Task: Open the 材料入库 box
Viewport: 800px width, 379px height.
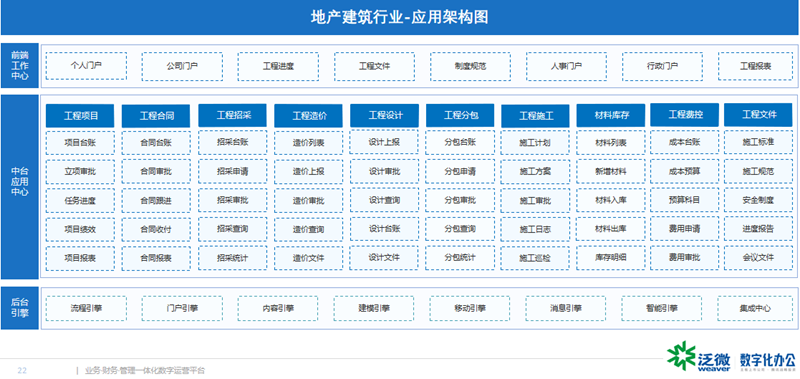Action: tap(611, 200)
